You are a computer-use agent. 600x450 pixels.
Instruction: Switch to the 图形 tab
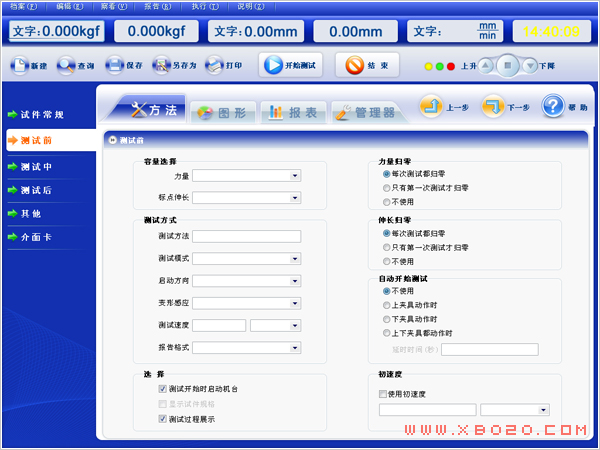tap(218, 112)
